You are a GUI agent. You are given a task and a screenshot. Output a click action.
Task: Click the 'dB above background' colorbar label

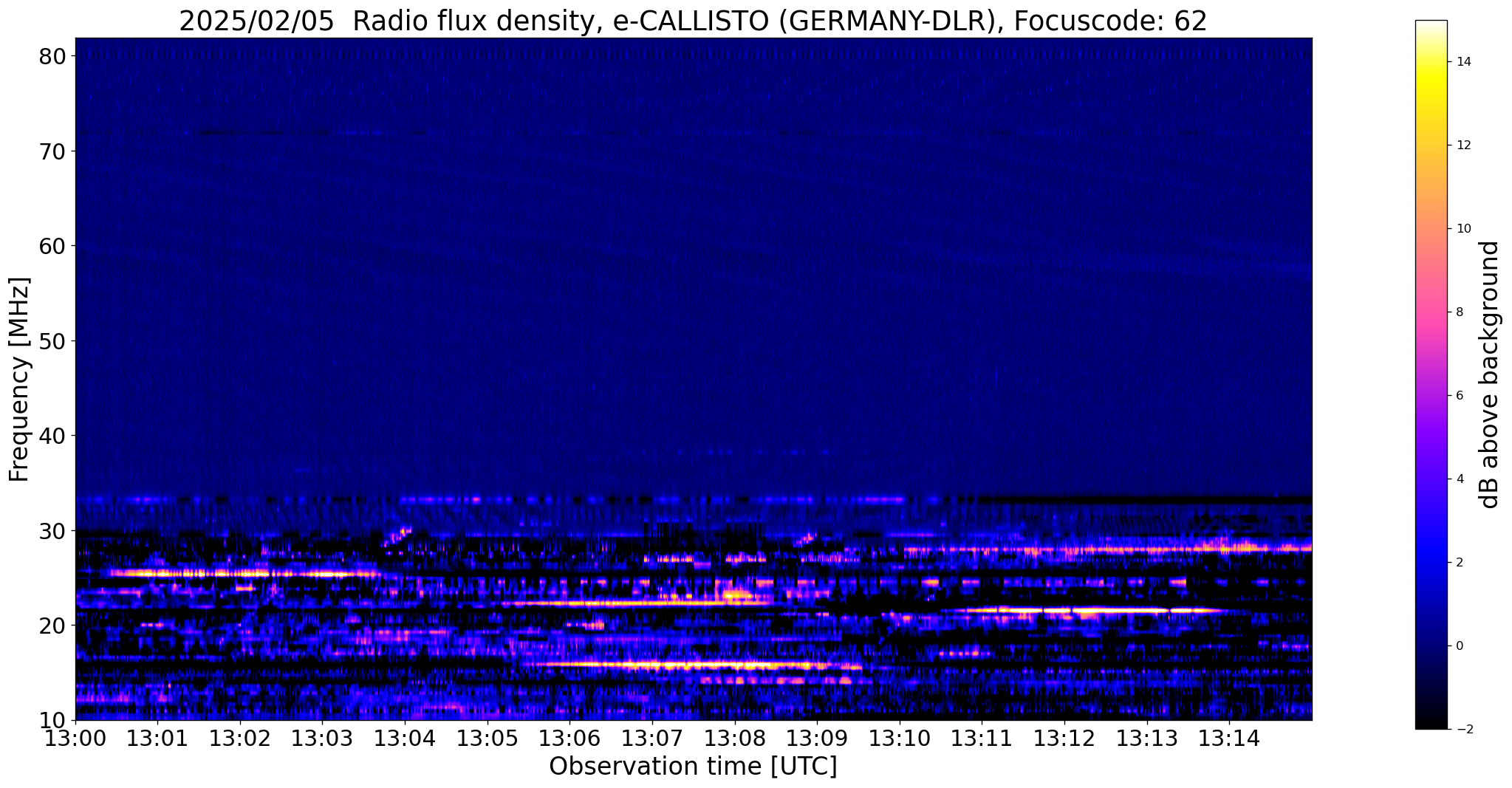coord(1490,374)
